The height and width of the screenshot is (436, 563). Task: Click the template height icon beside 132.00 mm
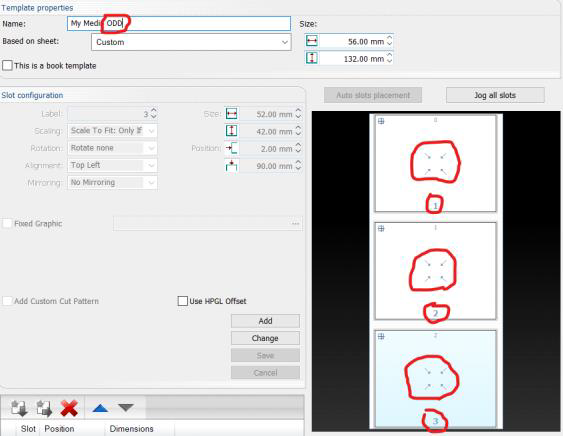tap(312, 58)
